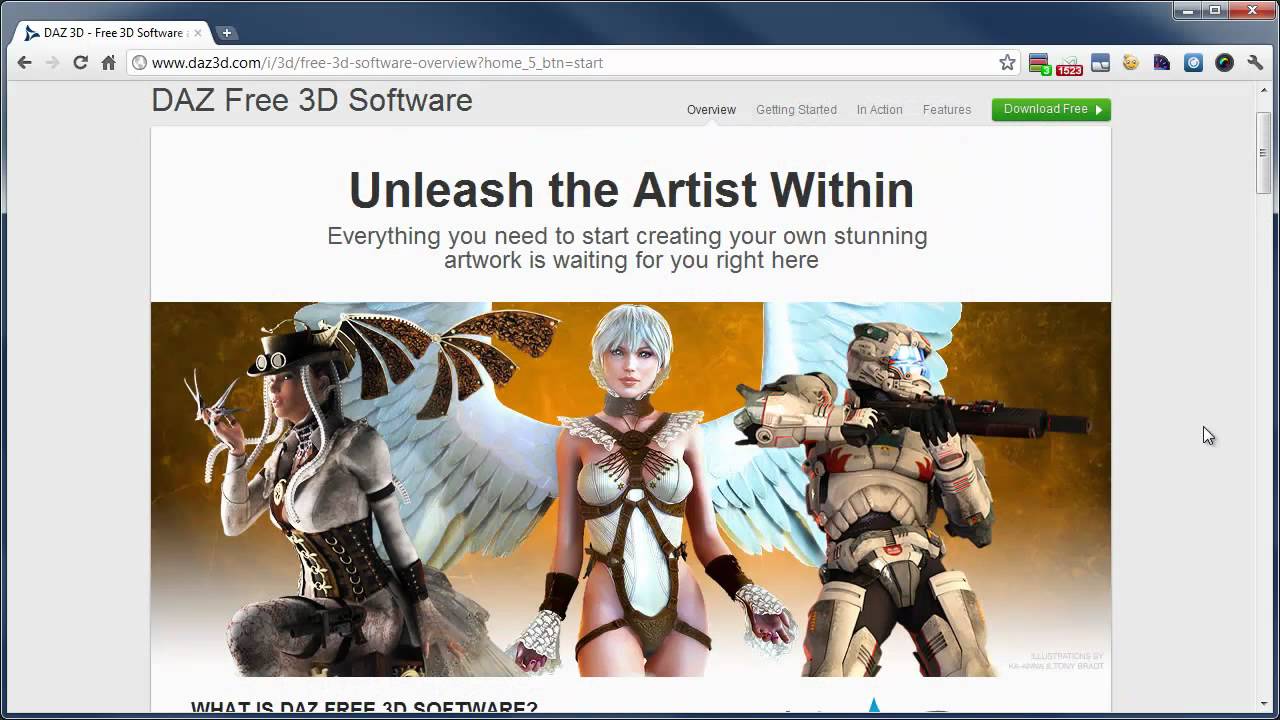Open the mail extension showing 1523
1280x720 pixels.
tap(1069, 64)
